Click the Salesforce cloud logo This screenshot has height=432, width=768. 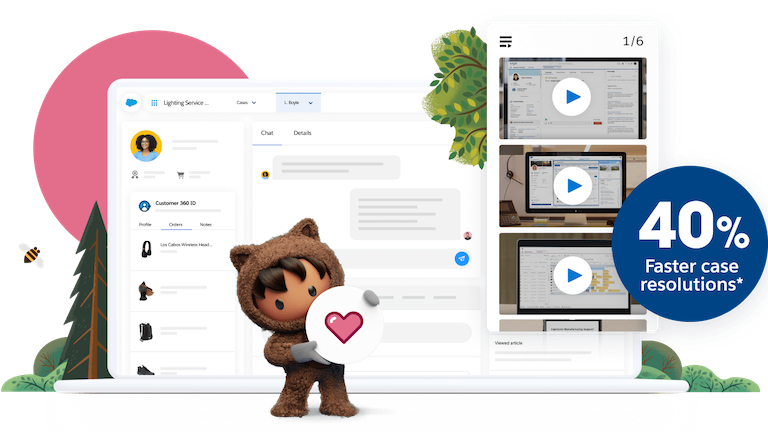tap(131, 102)
